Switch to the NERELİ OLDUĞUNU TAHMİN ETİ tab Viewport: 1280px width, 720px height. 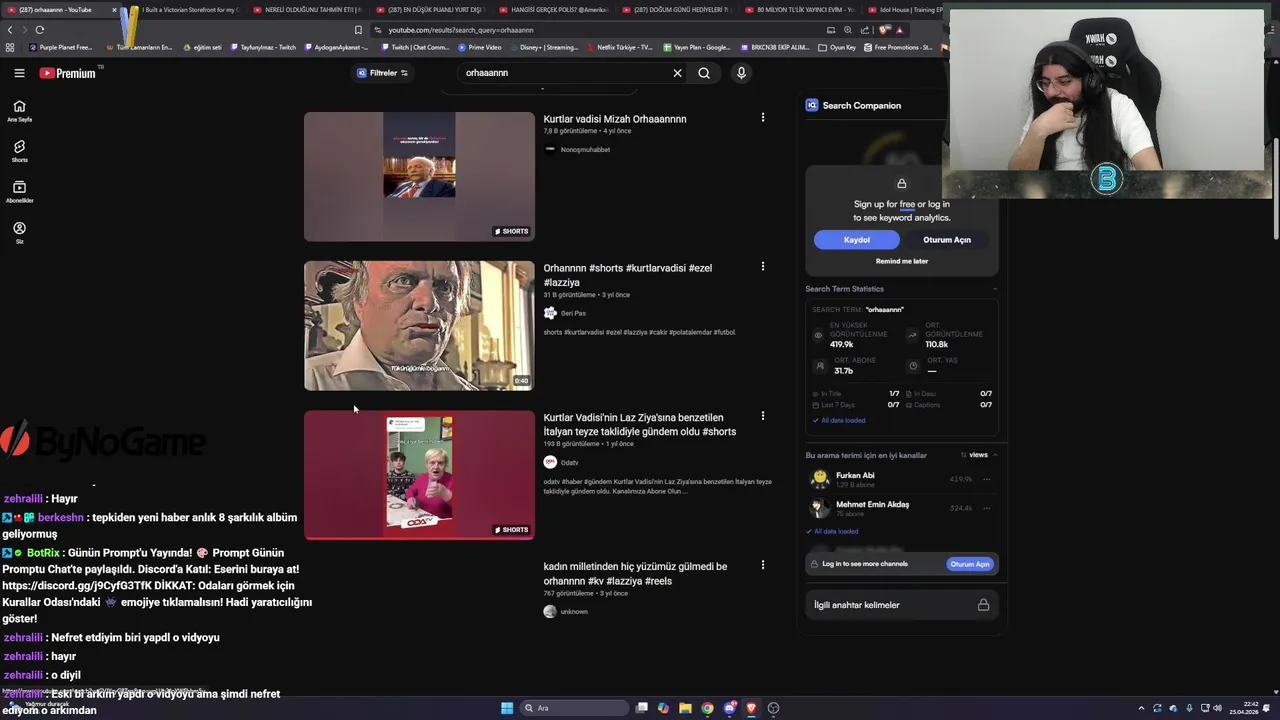pyautogui.click(x=308, y=9)
